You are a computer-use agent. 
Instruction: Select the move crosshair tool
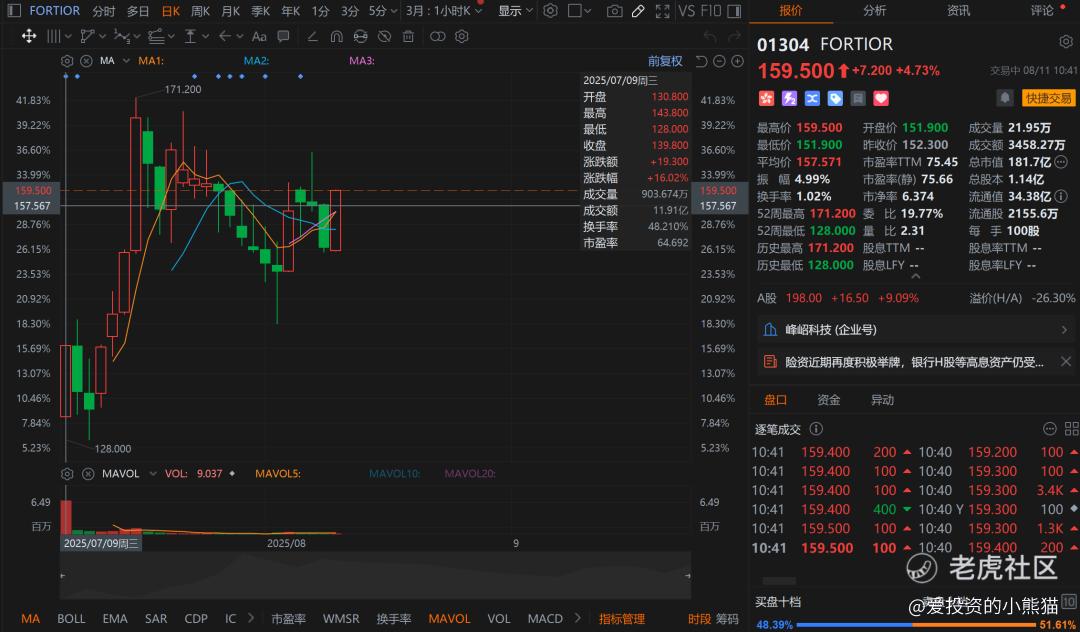point(29,36)
